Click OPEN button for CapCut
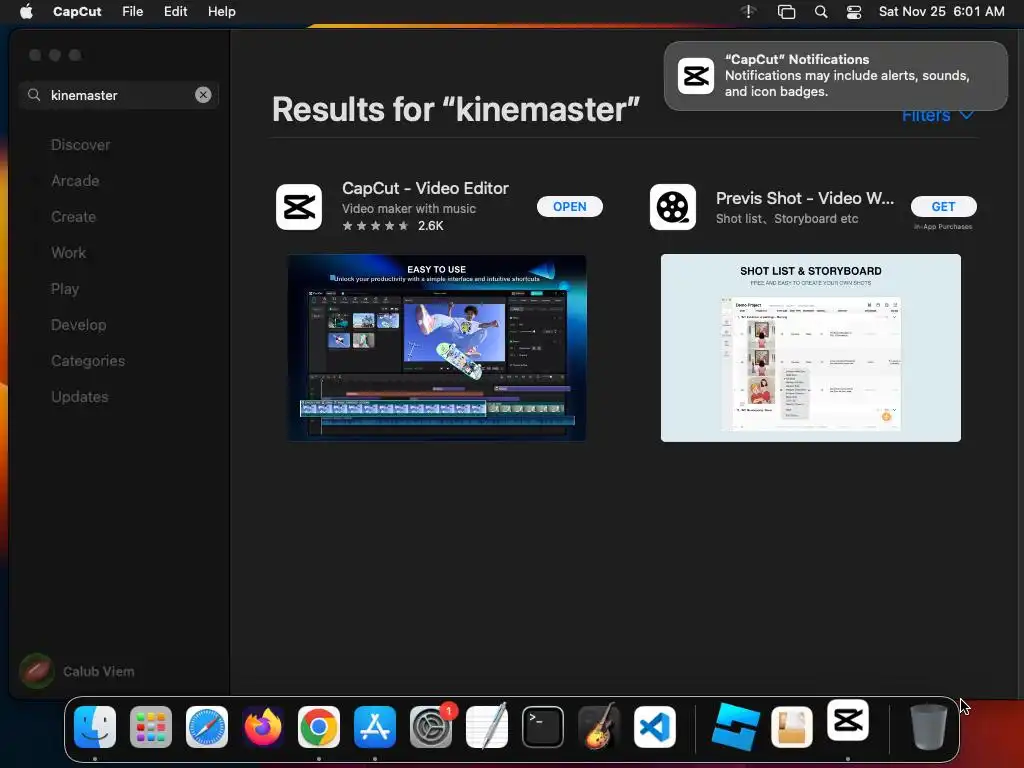The height and width of the screenshot is (768, 1024). [569, 206]
